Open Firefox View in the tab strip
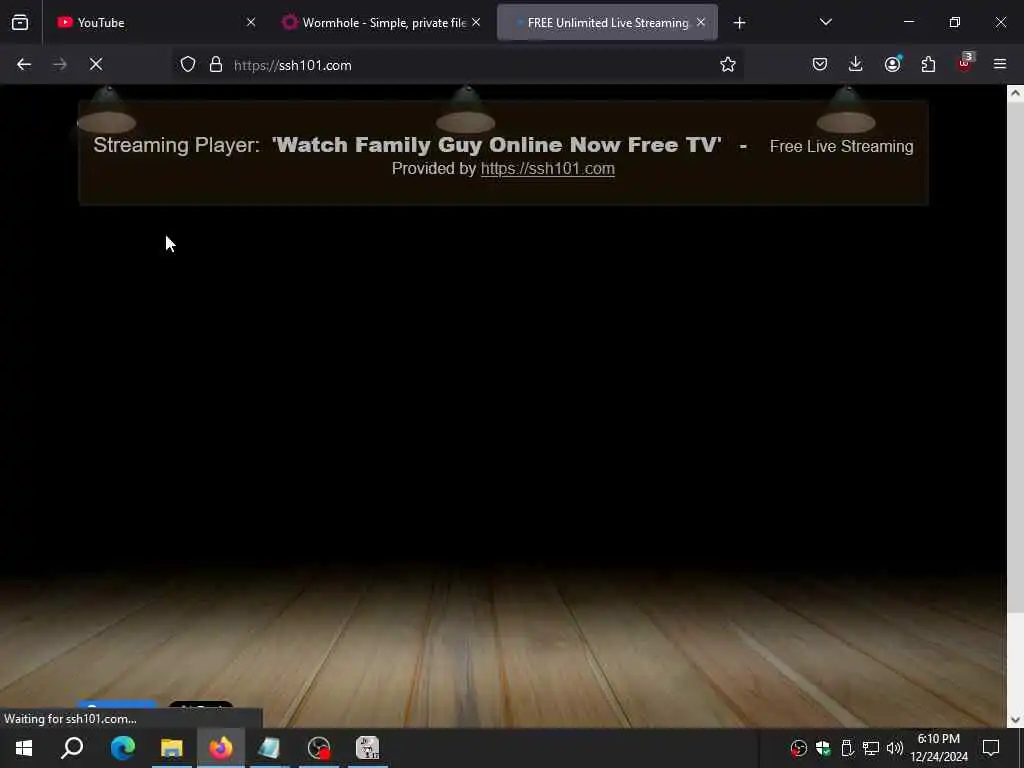Viewport: 1024px width, 768px height. point(20,23)
